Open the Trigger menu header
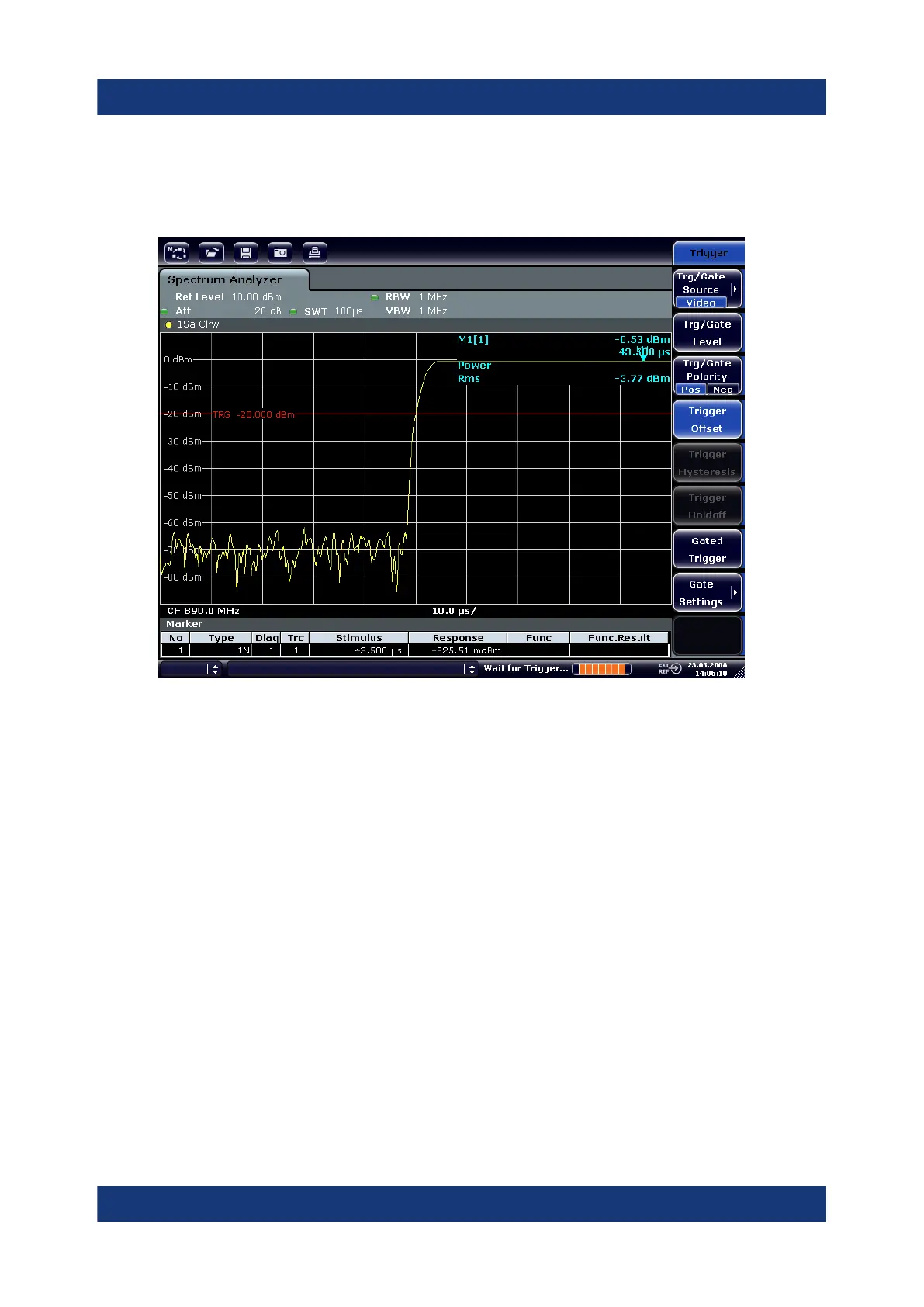924x1307 pixels. pos(708,253)
